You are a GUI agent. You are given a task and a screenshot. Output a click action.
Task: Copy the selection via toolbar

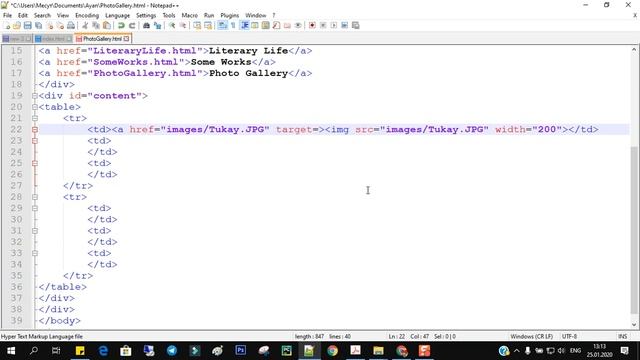coord(96,25)
